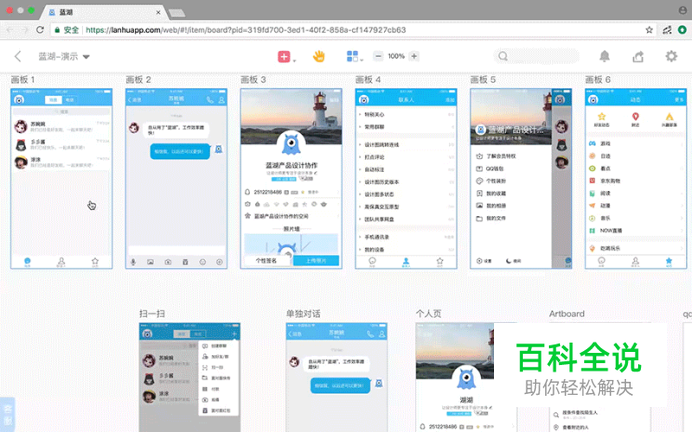692x432 pixels.
Task: Reload the page in the browser
Action: pos(40,30)
